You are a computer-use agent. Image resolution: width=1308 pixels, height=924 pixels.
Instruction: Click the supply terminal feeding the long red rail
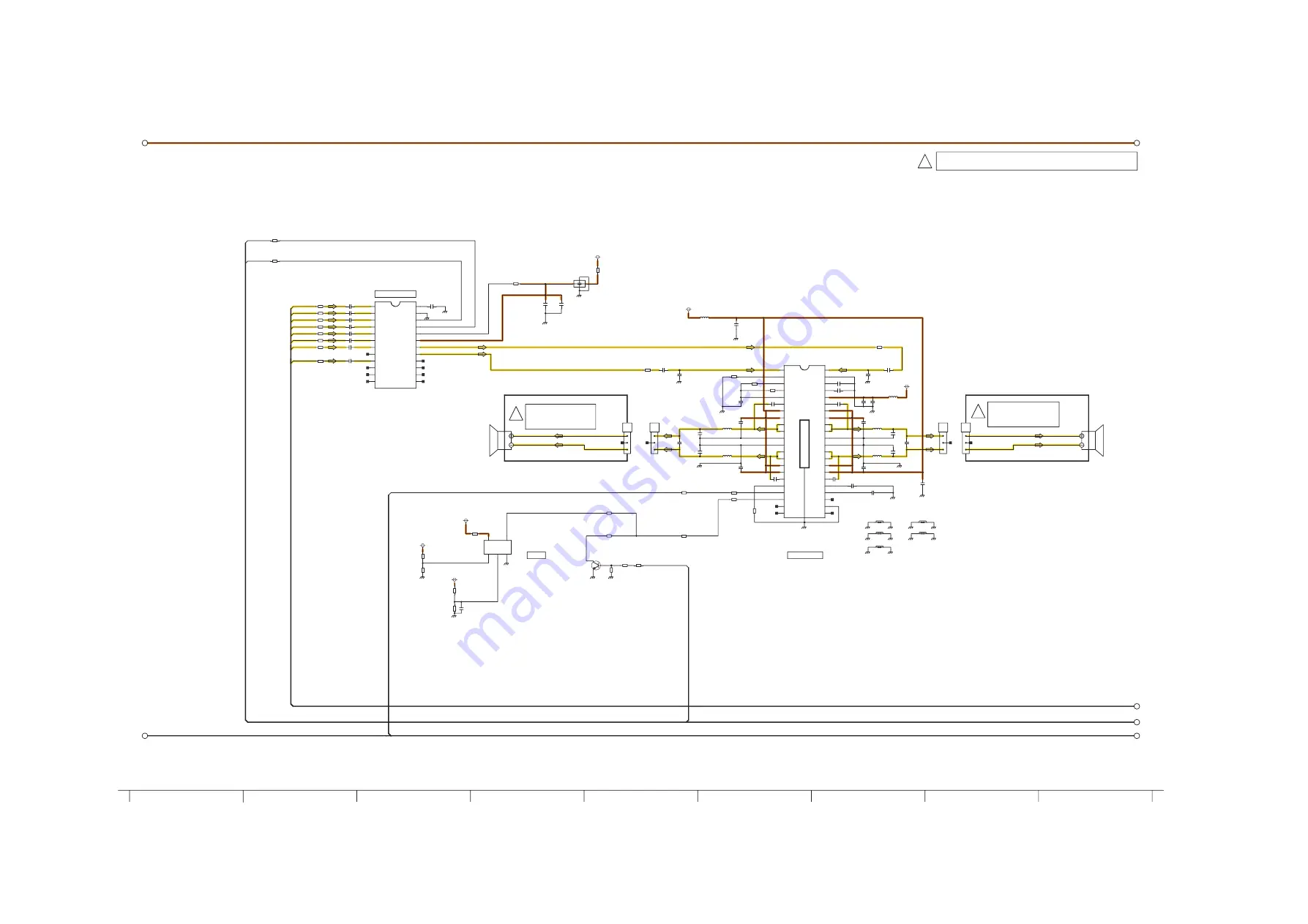click(689, 310)
